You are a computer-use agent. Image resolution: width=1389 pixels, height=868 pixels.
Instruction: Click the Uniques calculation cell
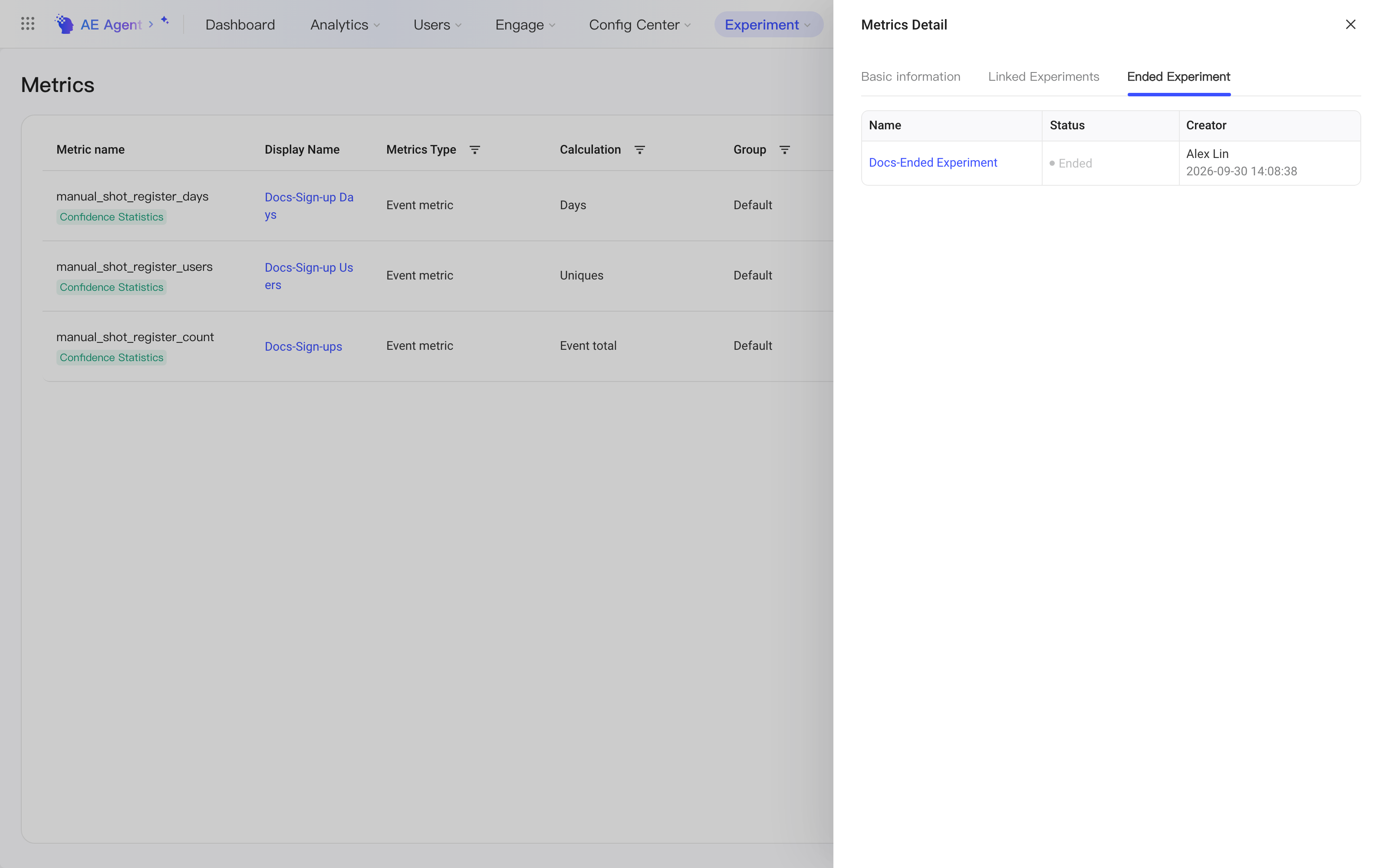click(582, 276)
